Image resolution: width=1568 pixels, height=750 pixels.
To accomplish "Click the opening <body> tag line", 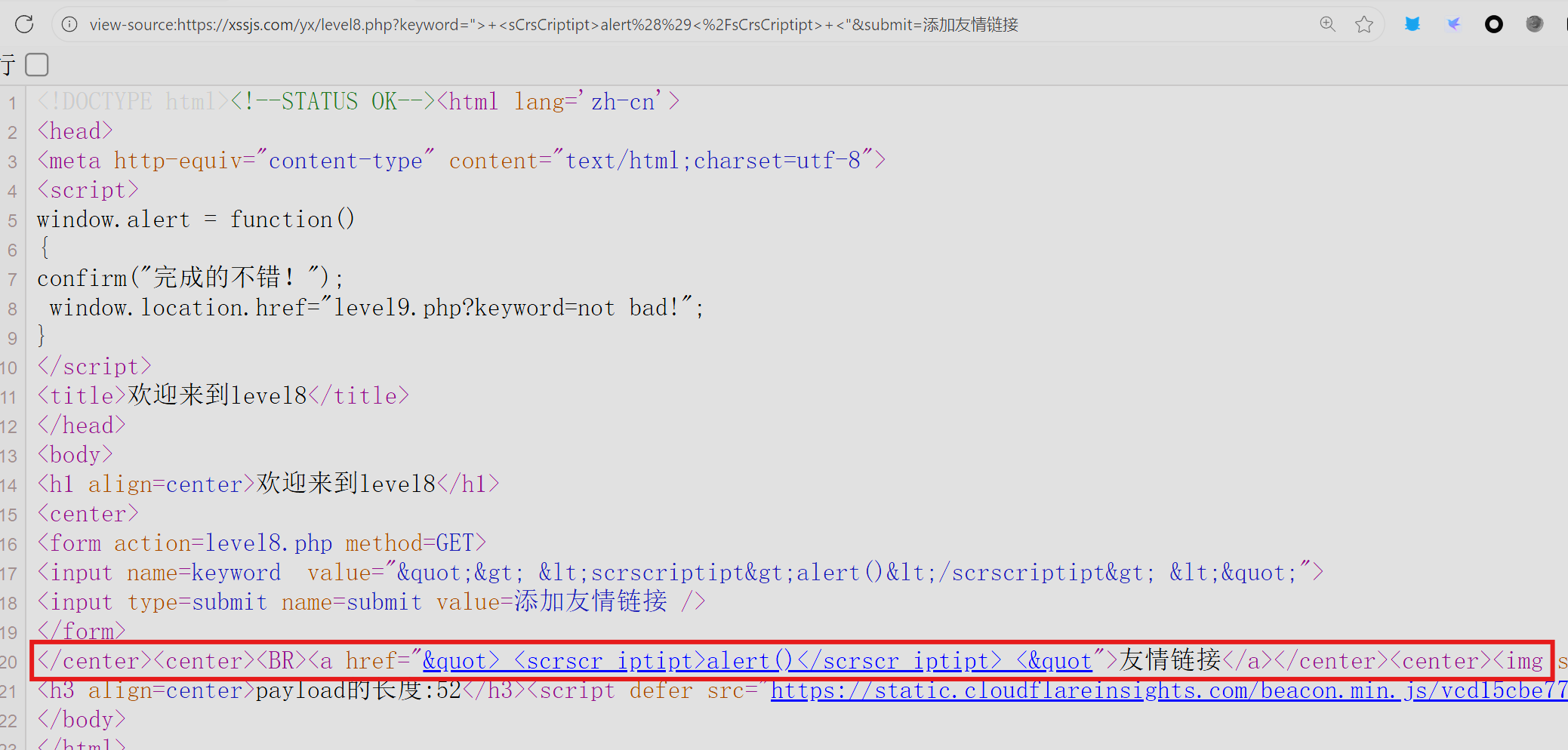I will click(75, 455).
